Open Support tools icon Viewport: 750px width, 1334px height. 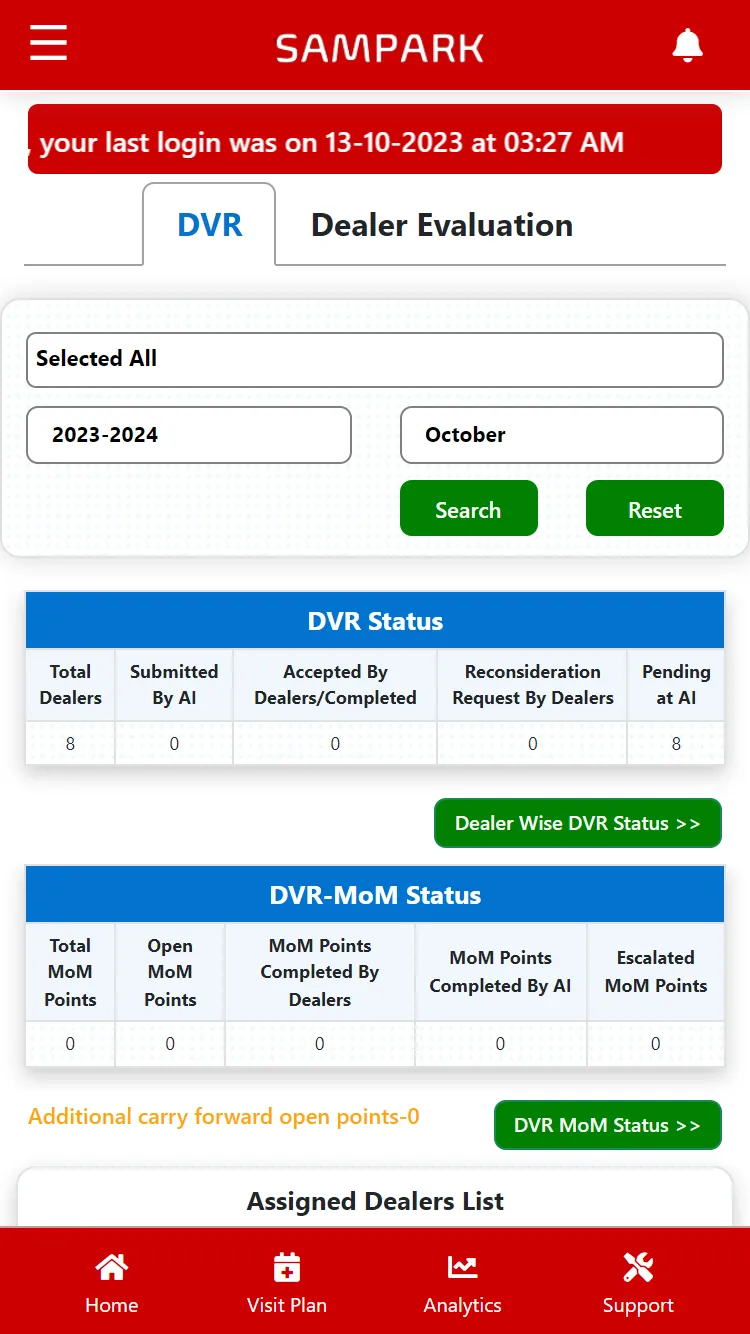pos(638,1267)
